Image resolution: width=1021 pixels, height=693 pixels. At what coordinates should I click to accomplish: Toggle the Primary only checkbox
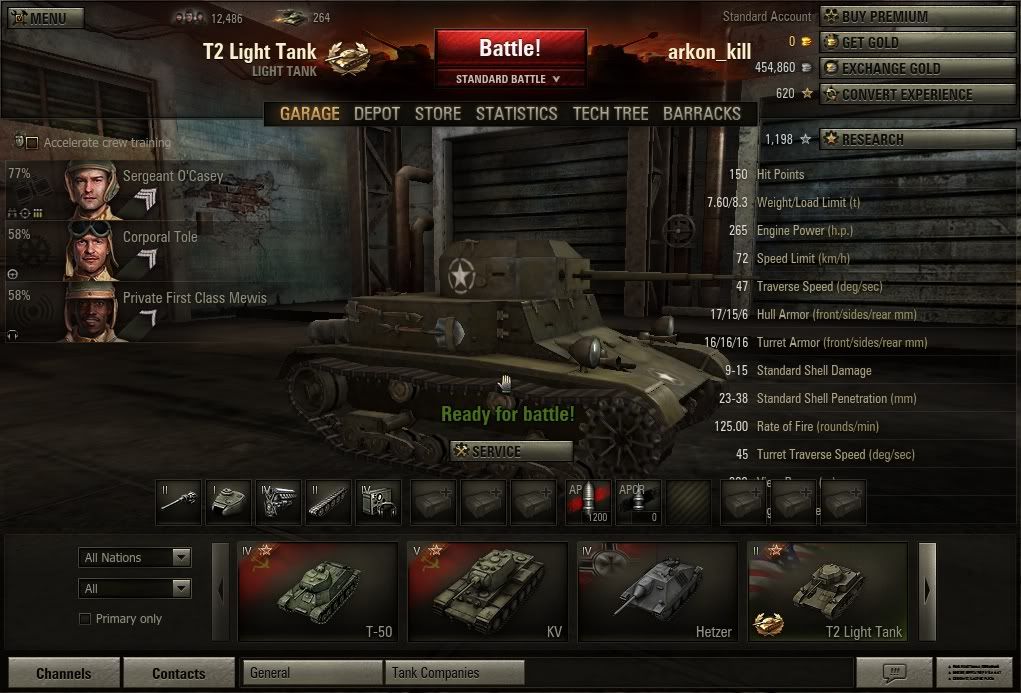pos(85,619)
